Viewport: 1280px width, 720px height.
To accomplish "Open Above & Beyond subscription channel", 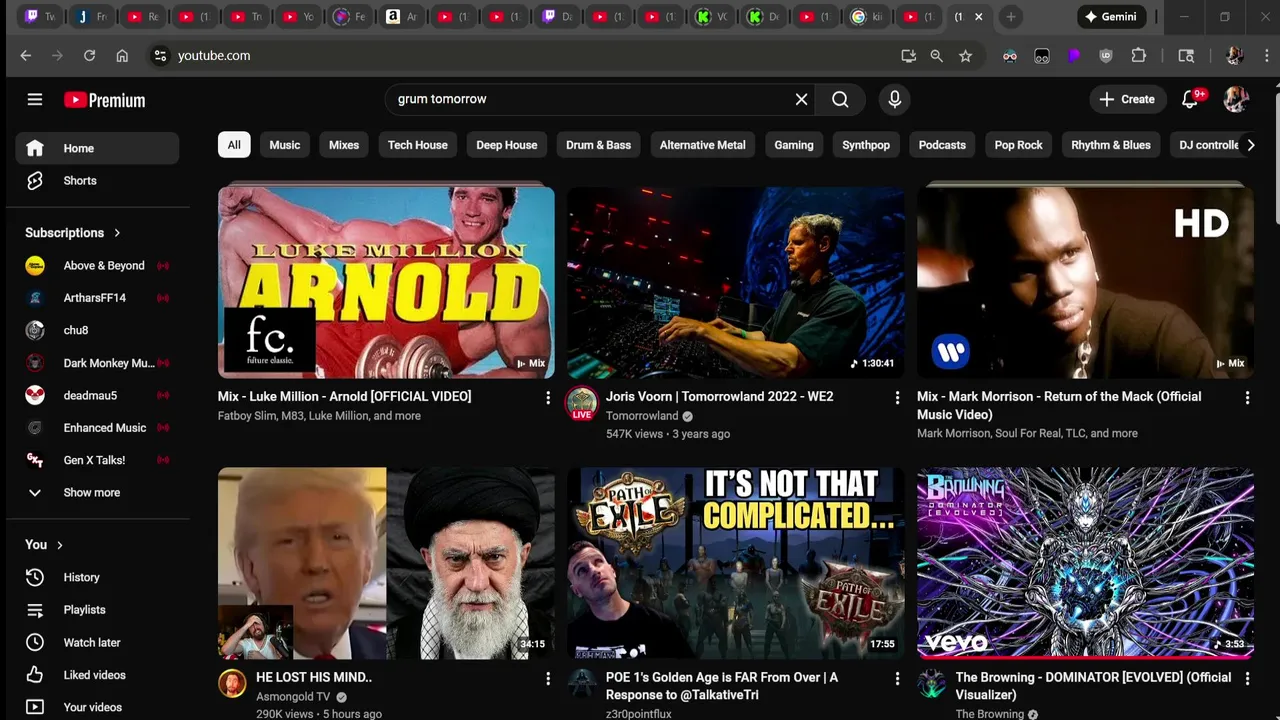I will (97, 266).
